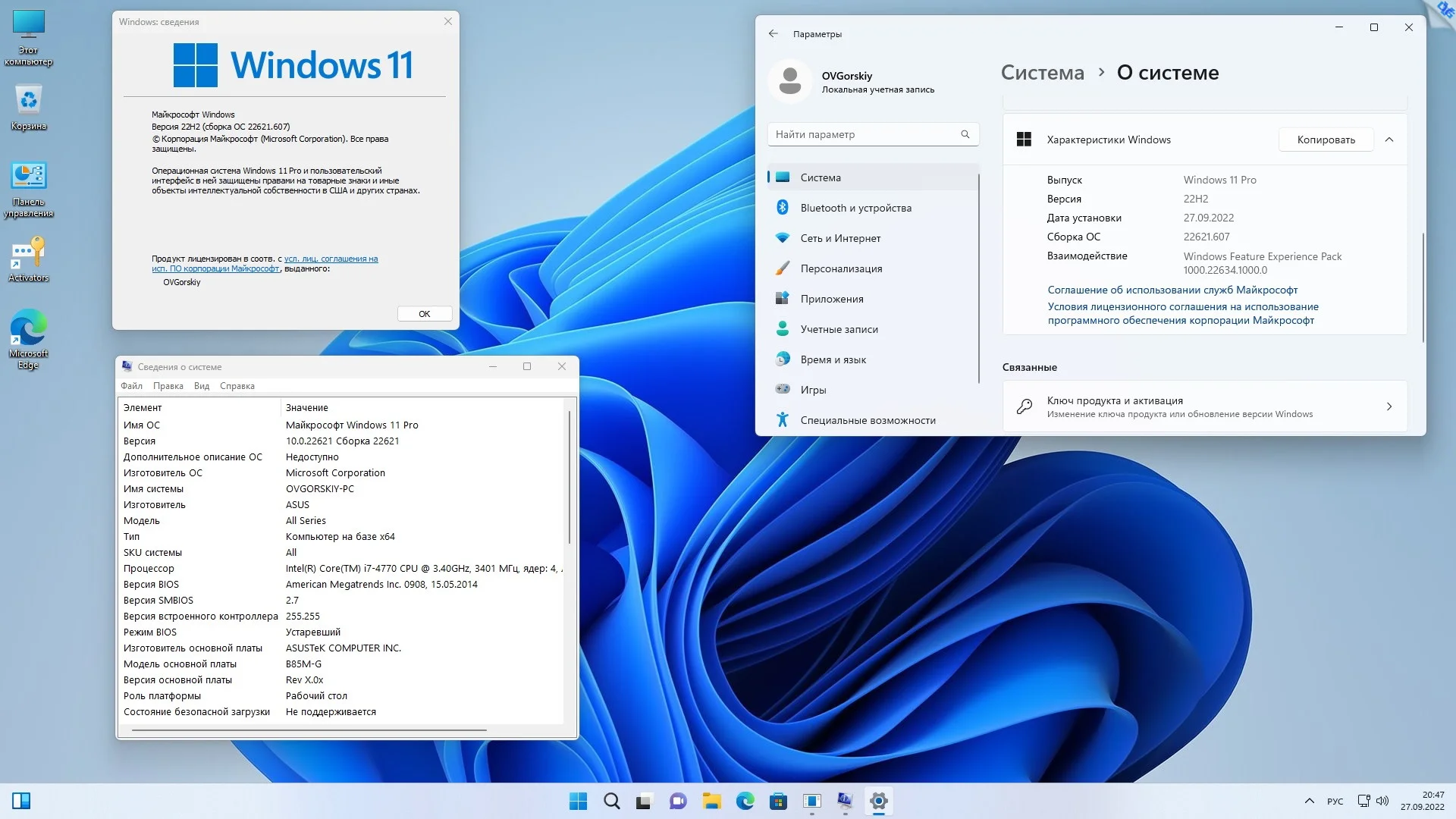The image size is (1456, 819).
Task: Select Приложения in the settings sidebar
Action: 832,299
